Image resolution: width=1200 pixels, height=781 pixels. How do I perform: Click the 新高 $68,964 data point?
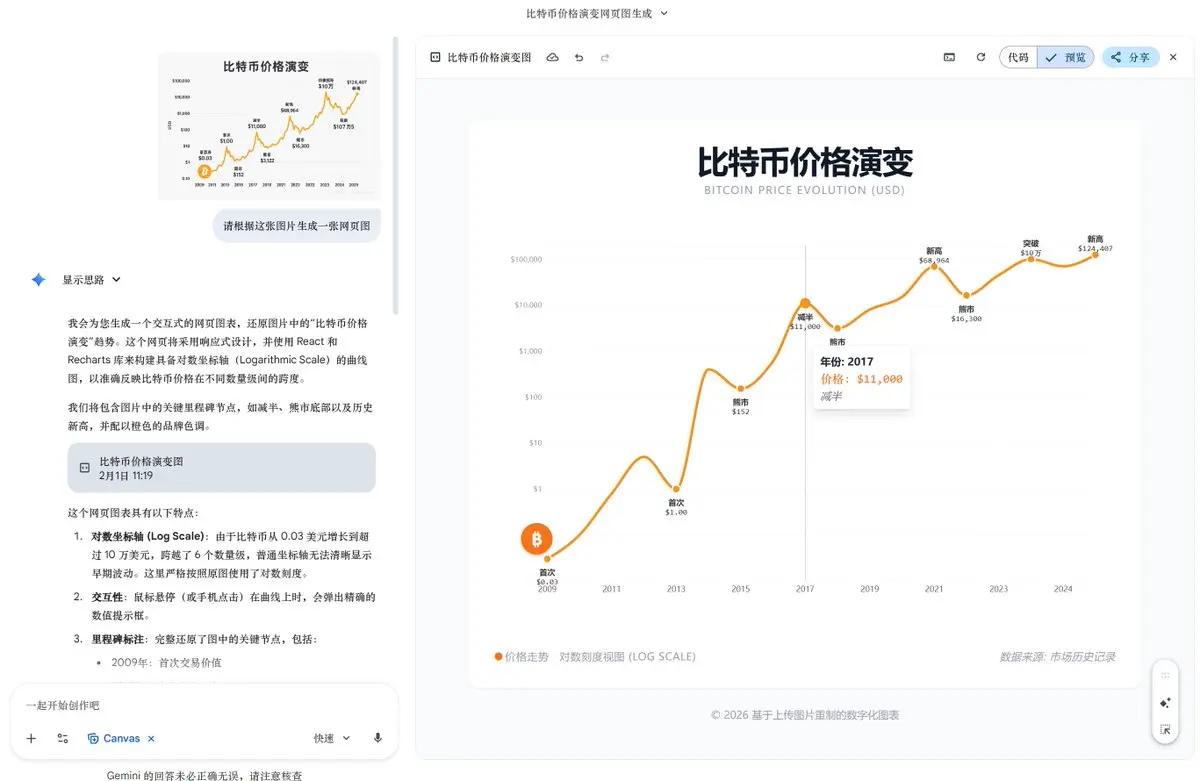pyautogui.click(x=935, y=267)
